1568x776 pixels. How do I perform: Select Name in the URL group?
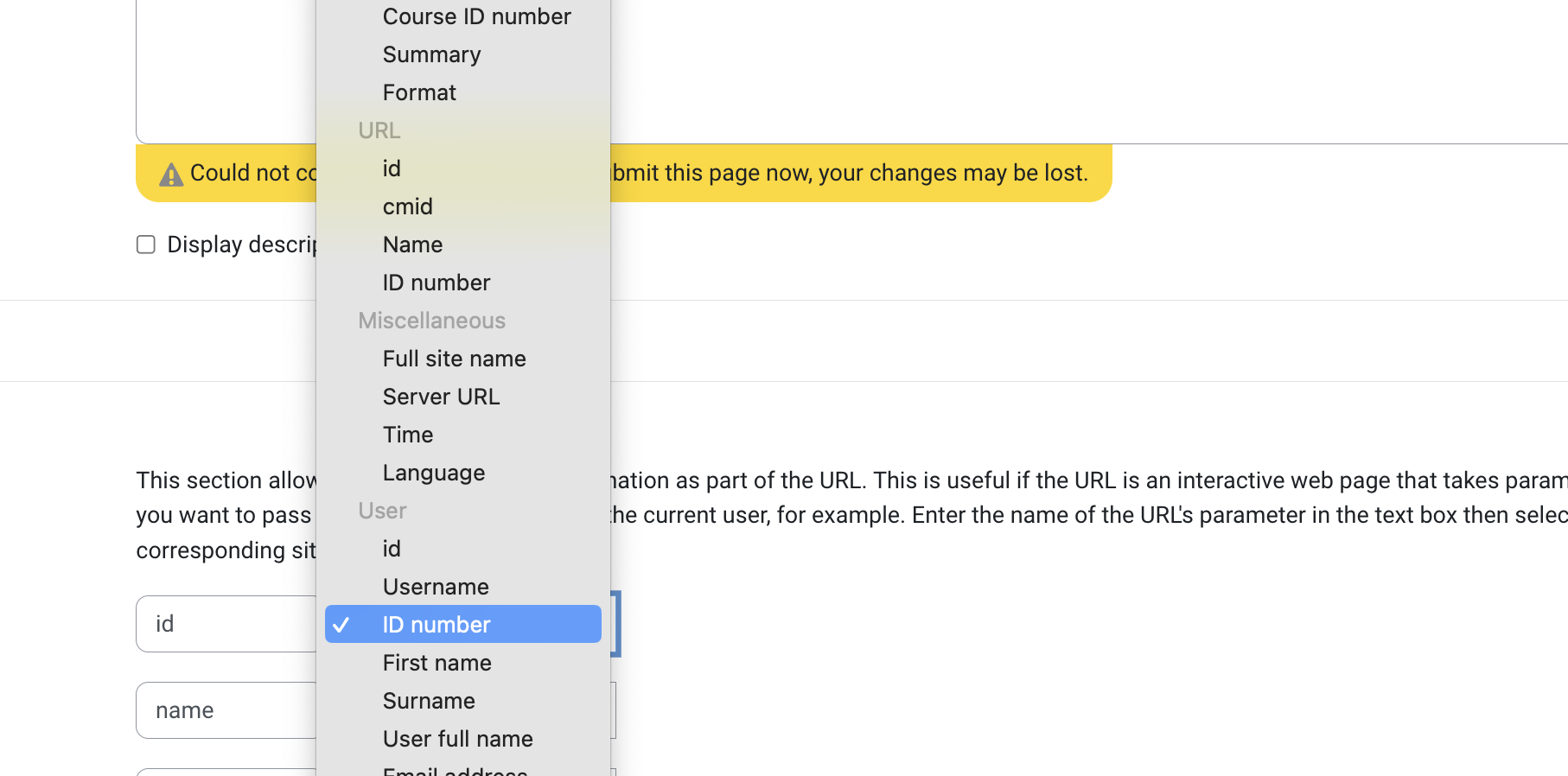(x=412, y=245)
